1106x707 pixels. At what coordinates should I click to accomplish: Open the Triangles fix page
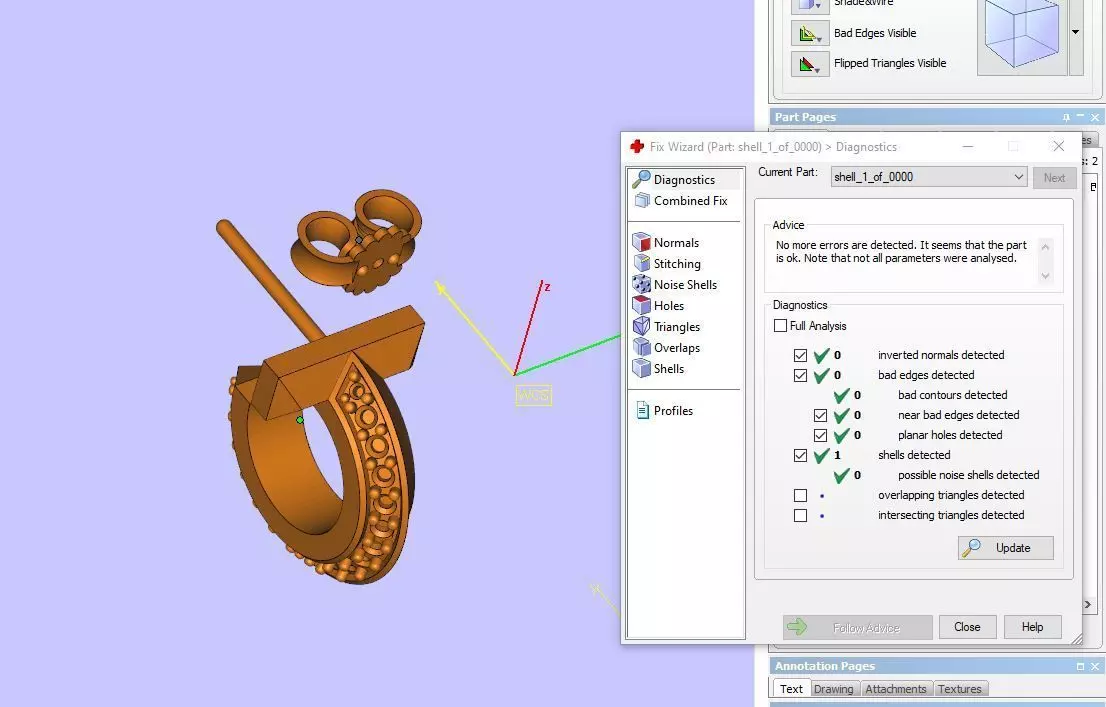click(667, 327)
